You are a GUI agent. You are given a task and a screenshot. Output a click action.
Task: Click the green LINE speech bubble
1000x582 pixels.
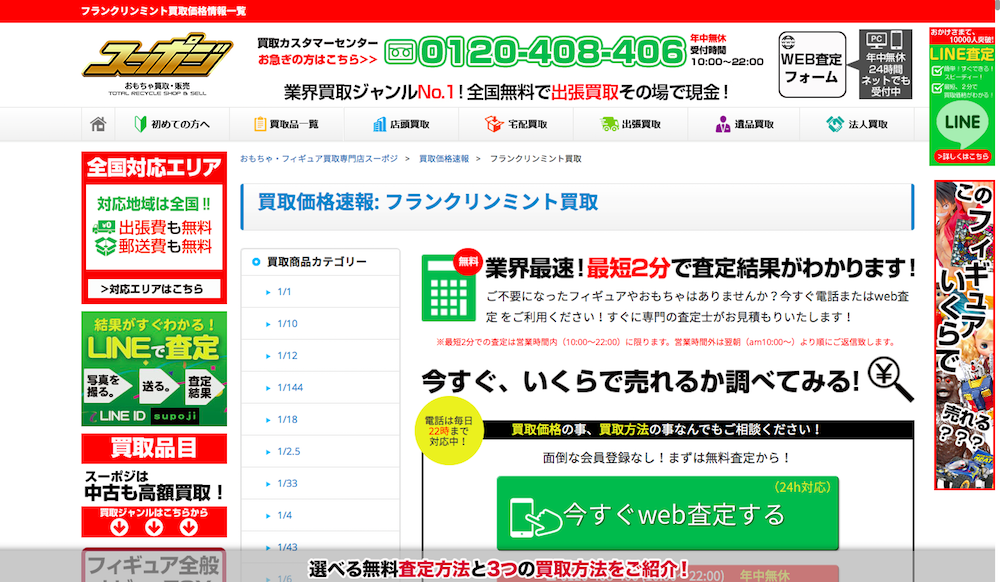(x=962, y=122)
